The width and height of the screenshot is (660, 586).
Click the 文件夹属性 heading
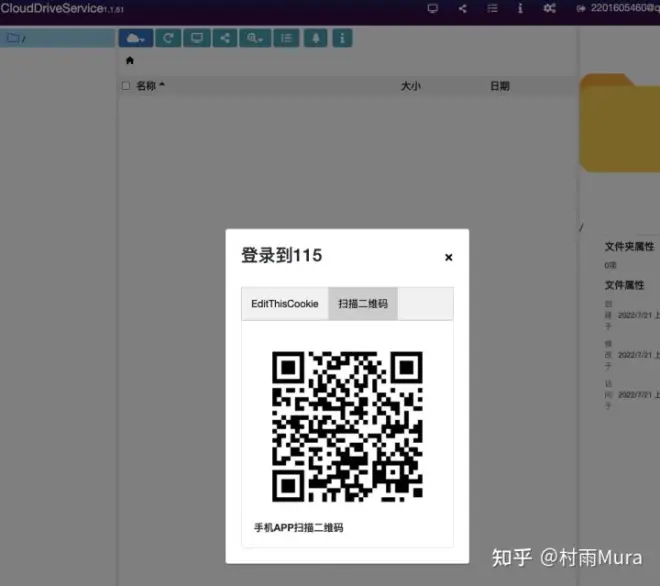click(629, 247)
